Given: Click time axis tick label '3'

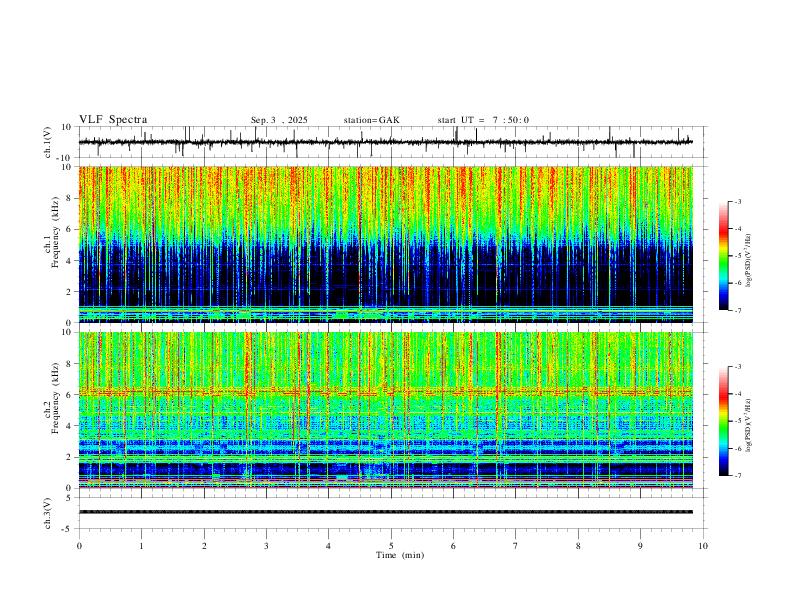Looking at the screenshot, I should [266, 546].
